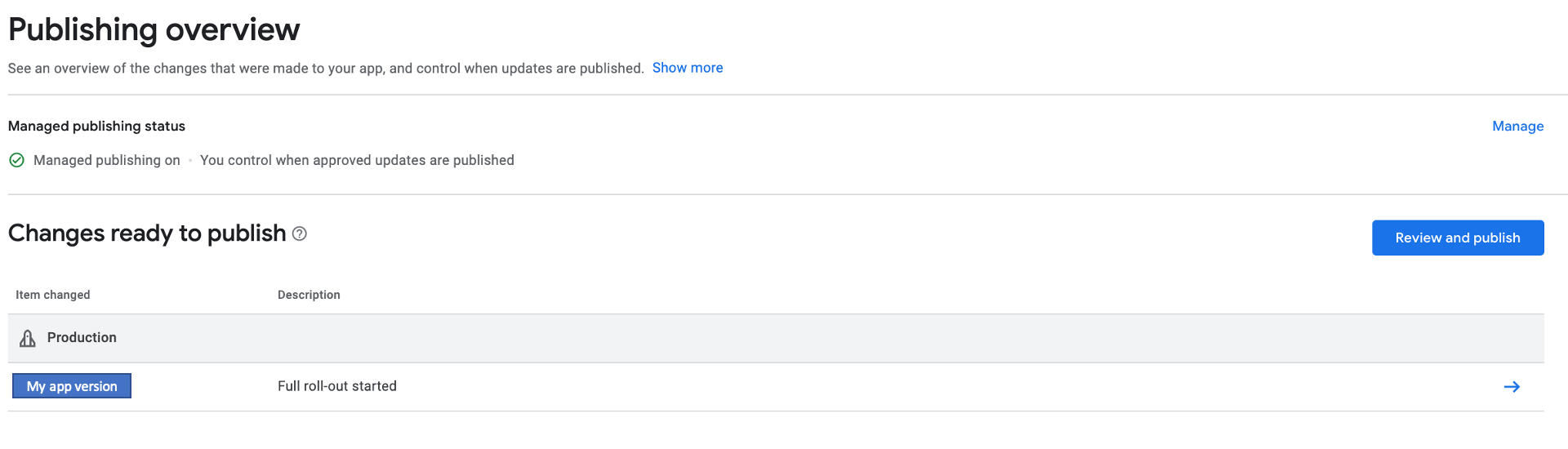Click the Show more link
This screenshot has width=1568, height=449.
pyautogui.click(x=687, y=68)
